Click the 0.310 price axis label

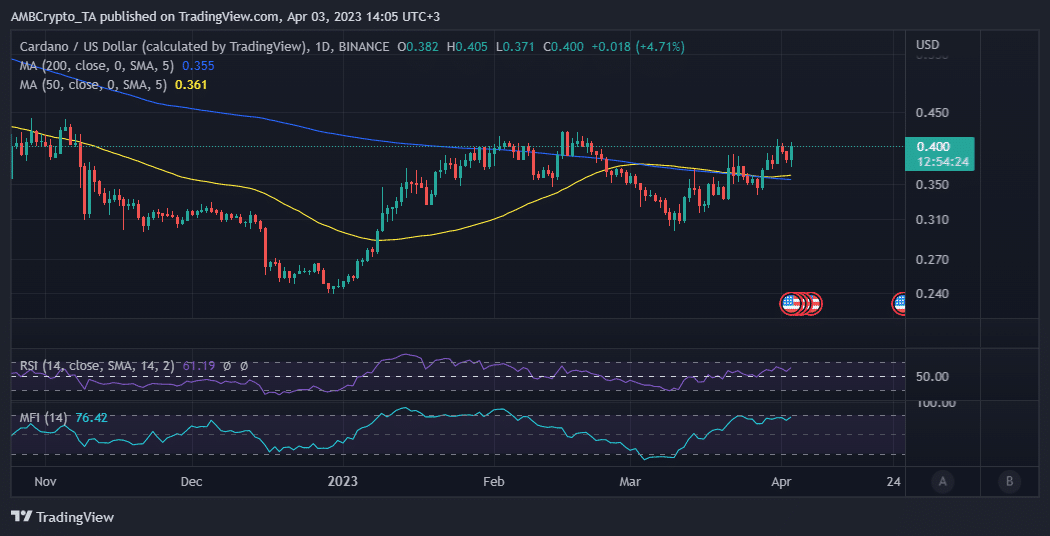point(933,219)
